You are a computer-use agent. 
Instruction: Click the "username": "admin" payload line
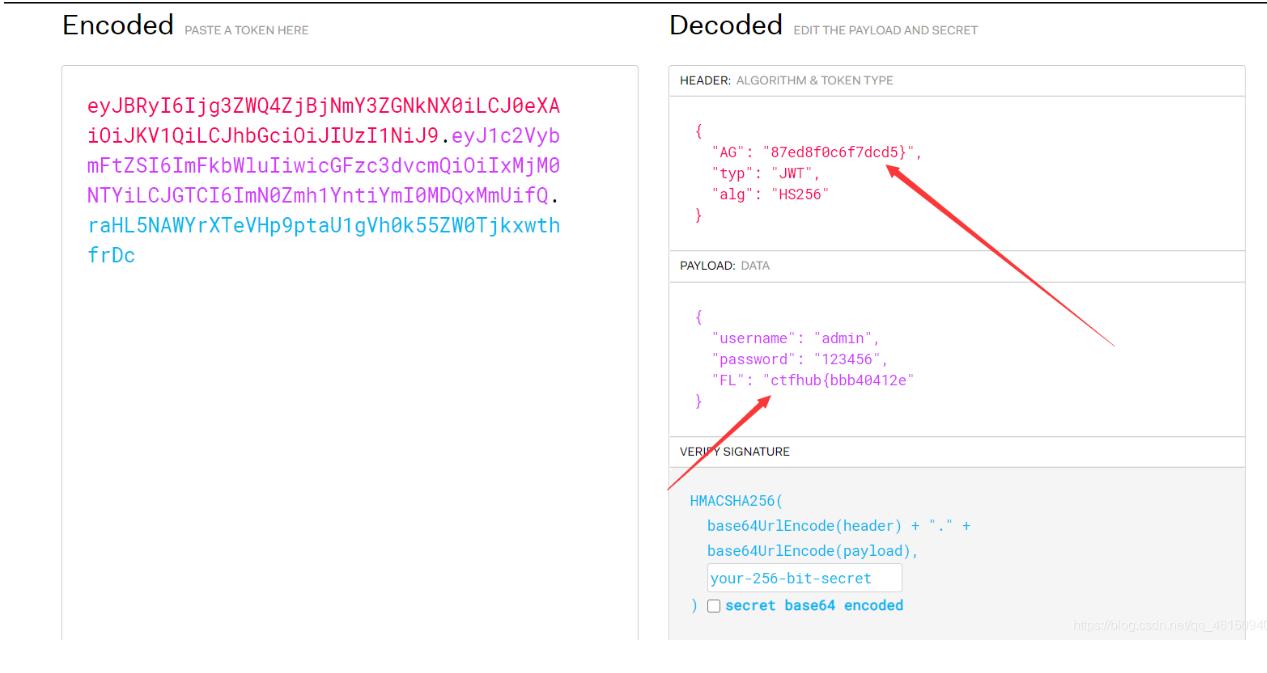tap(796, 338)
